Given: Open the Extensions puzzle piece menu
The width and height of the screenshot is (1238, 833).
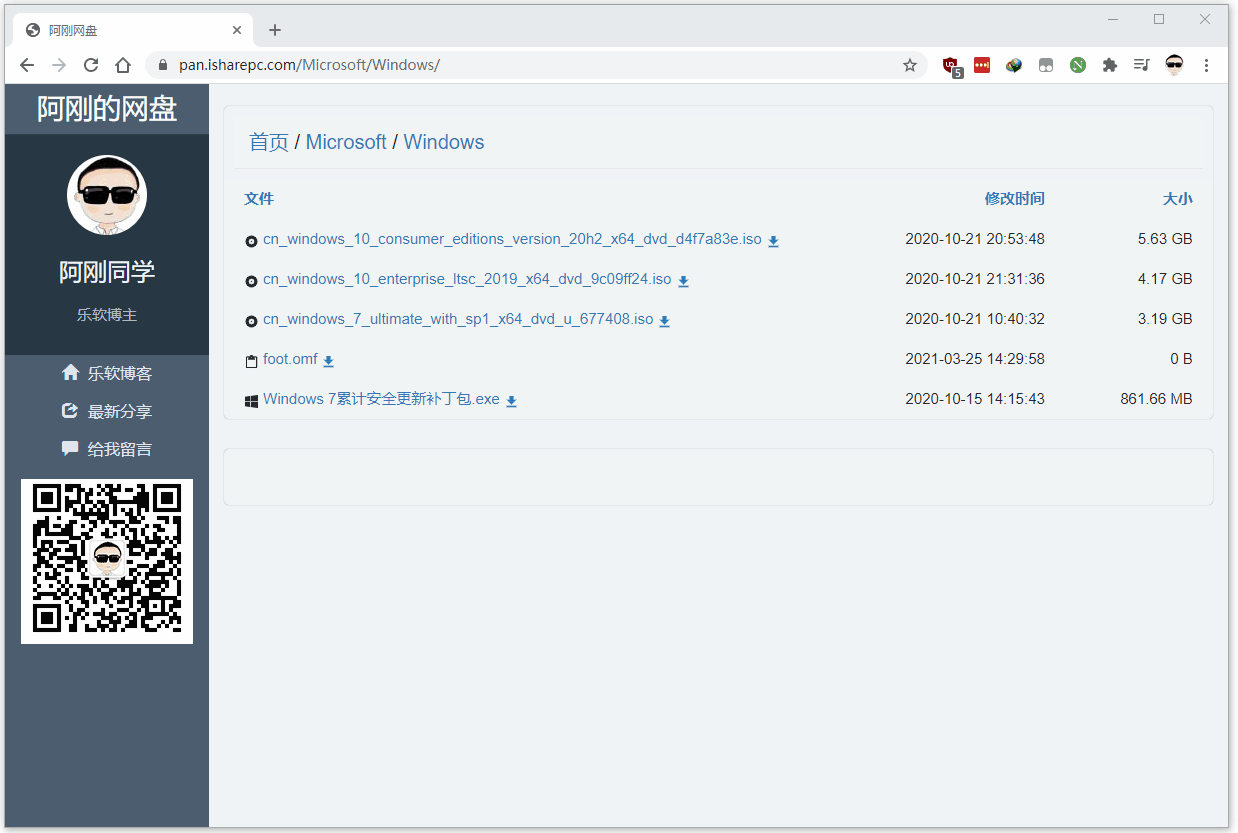Looking at the screenshot, I should [1110, 65].
